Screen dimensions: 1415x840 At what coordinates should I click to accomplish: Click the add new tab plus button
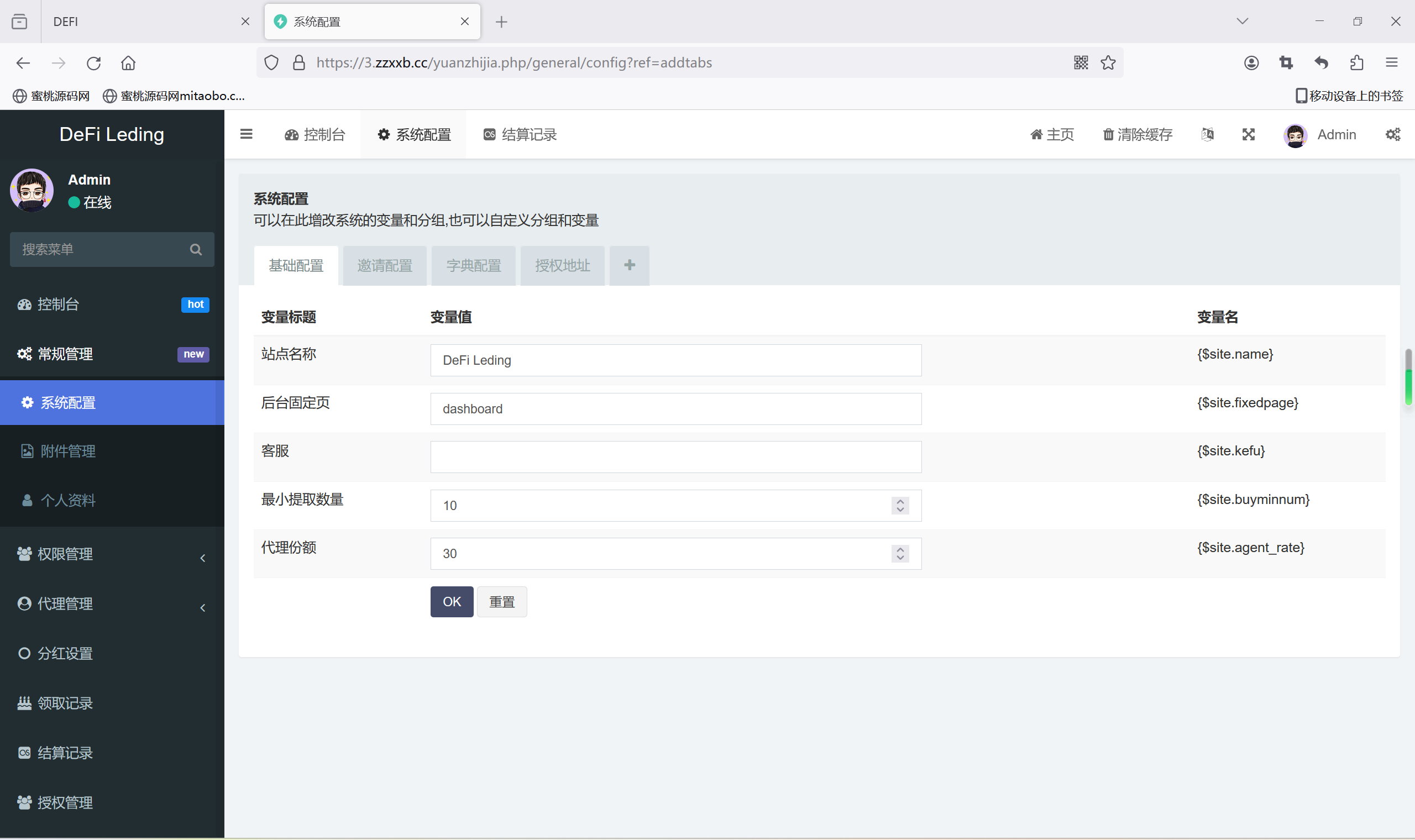(x=629, y=264)
